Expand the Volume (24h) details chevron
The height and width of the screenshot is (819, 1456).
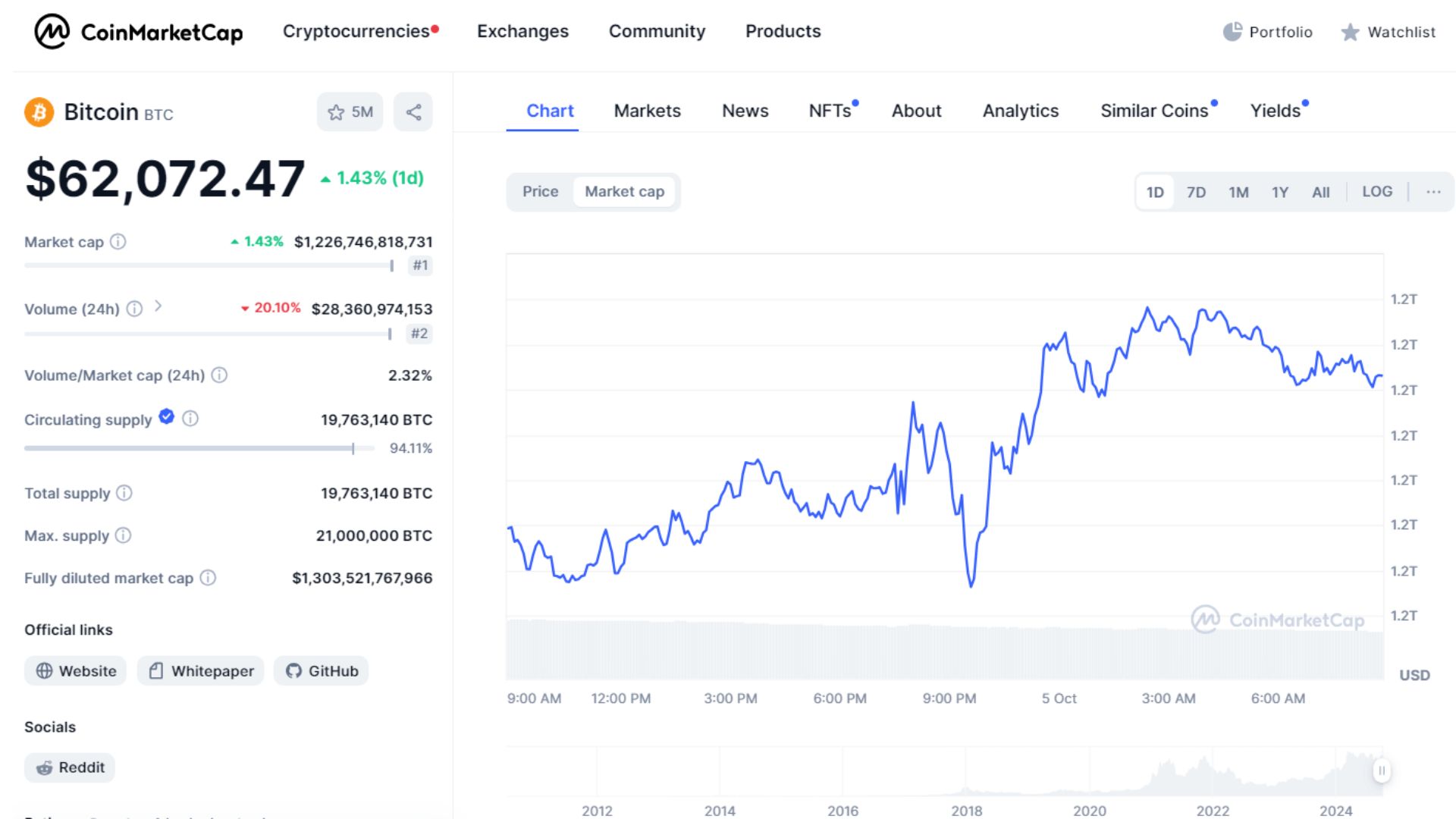pos(159,308)
